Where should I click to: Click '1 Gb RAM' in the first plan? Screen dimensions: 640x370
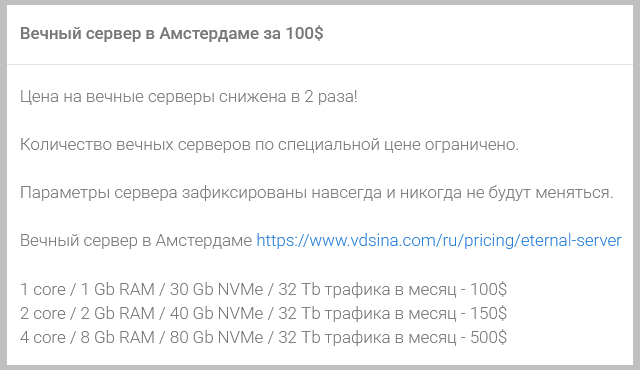tap(118, 290)
